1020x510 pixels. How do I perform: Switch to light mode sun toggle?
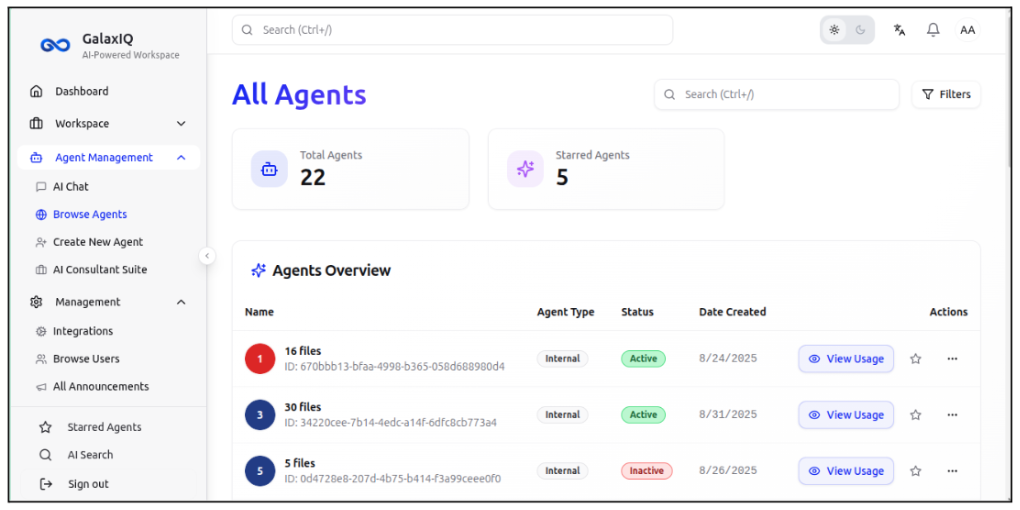(834, 30)
